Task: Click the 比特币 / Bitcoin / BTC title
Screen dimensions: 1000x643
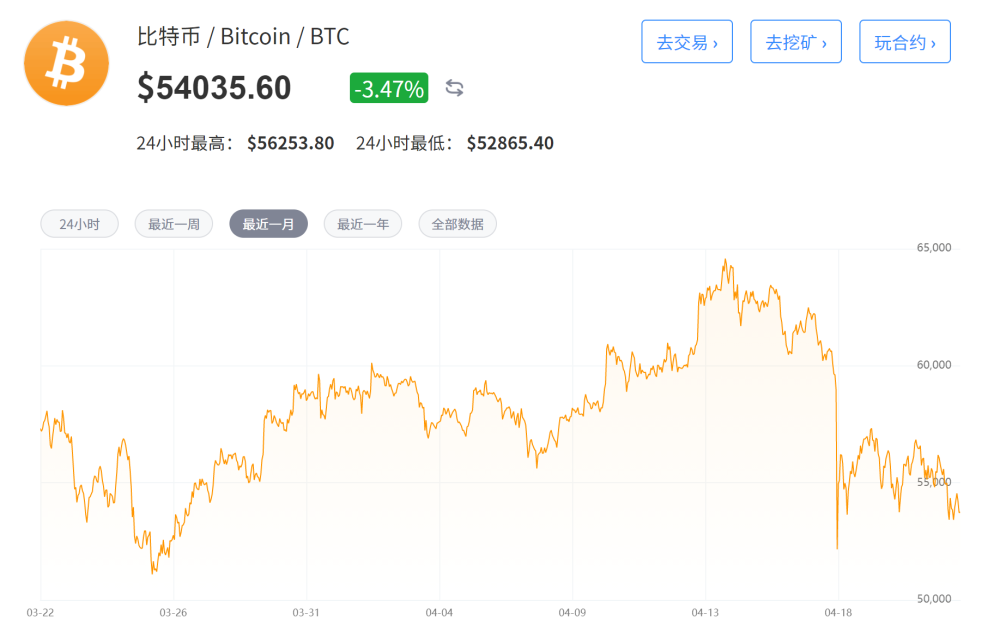Action: pyautogui.click(x=240, y=36)
